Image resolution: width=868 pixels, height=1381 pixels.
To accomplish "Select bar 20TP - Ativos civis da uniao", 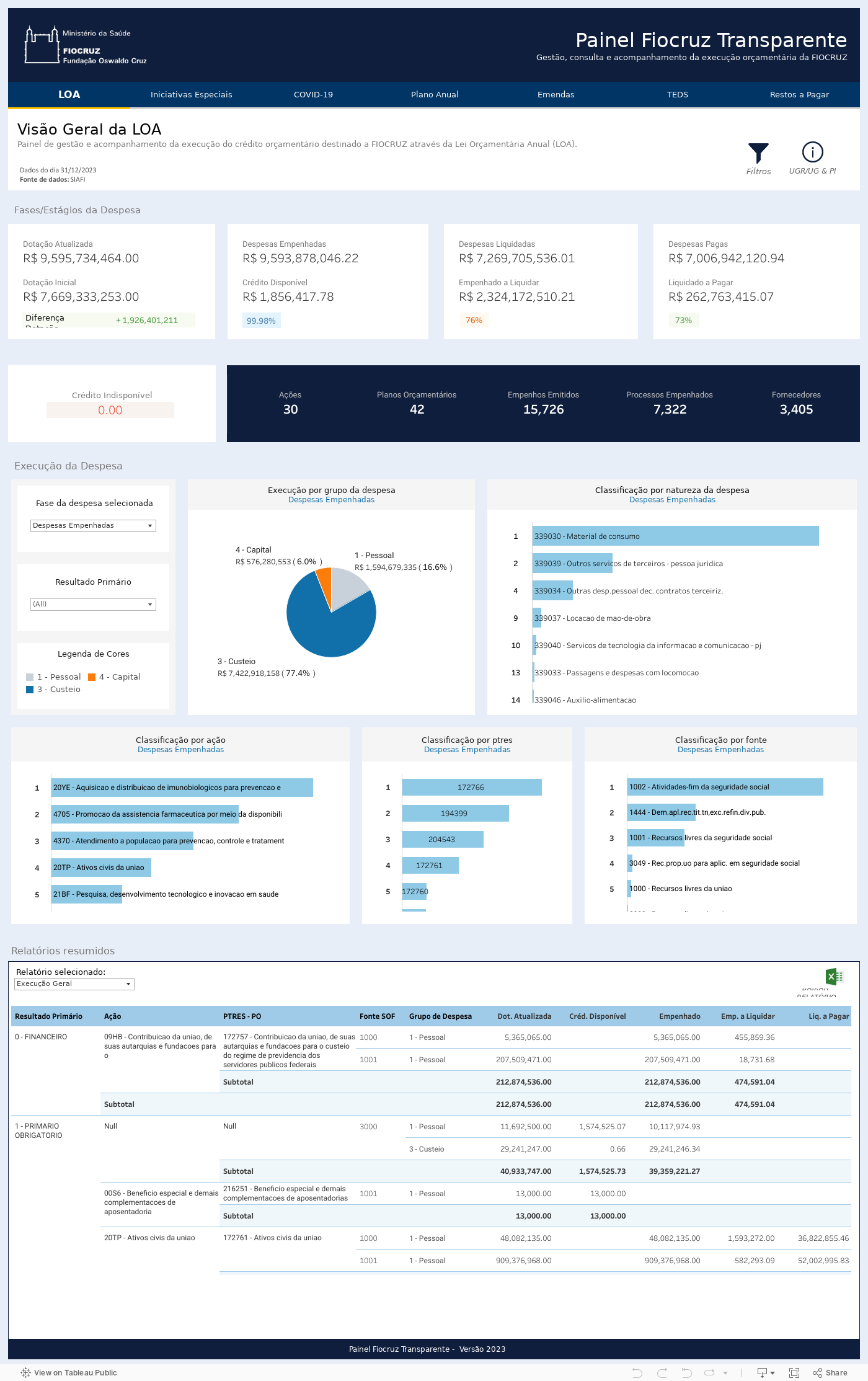I will 101,868.
